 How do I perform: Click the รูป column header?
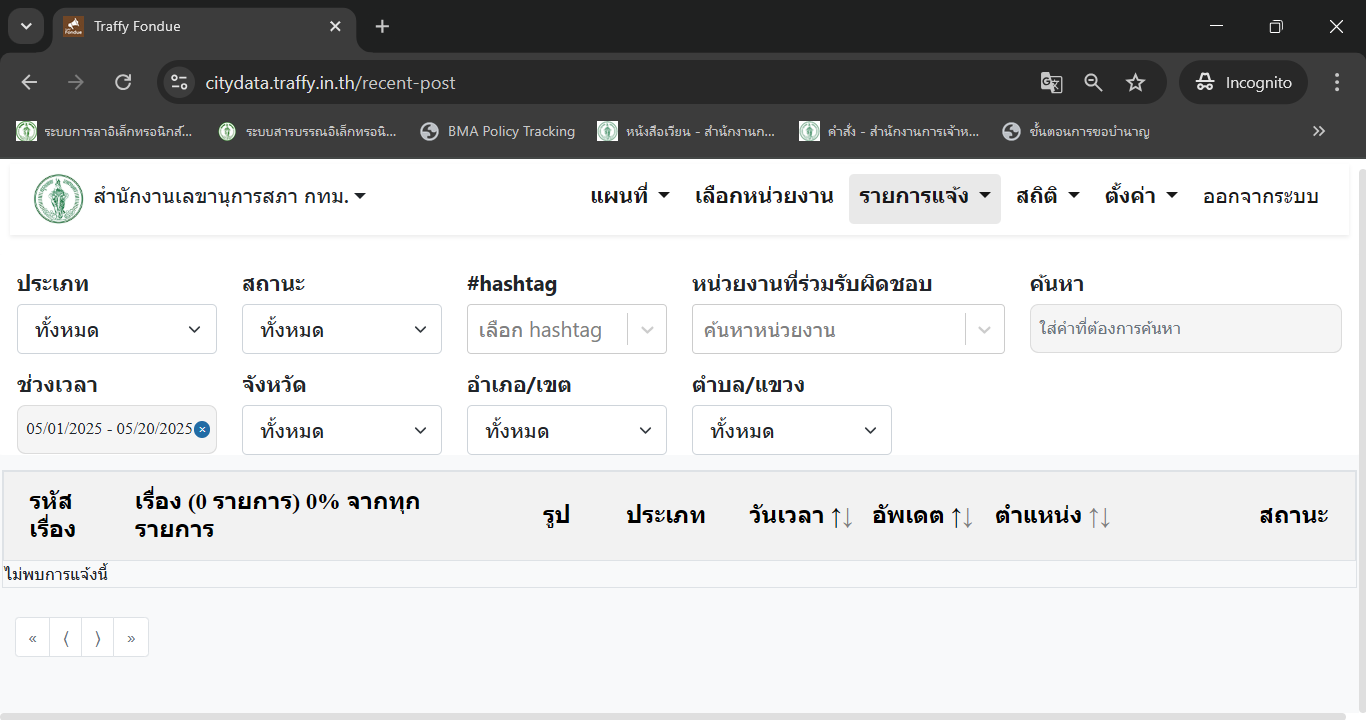pyautogui.click(x=556, y=516)
